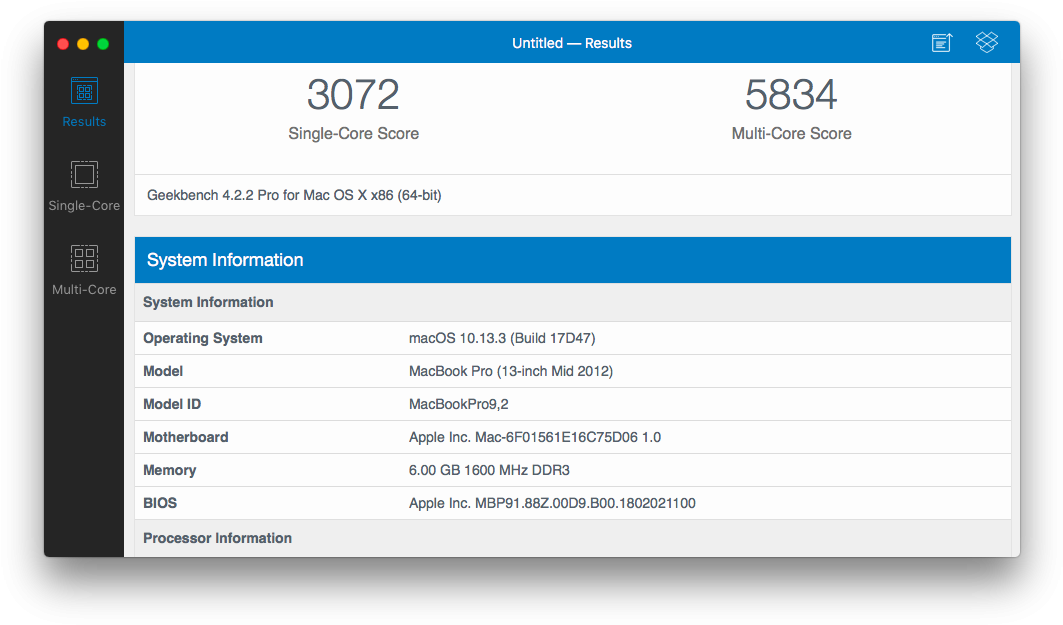Image resolution: width=1063 pixels, height=625 pixels.
Task: Click the Motherboard row label
Action: tap(186, 437)
